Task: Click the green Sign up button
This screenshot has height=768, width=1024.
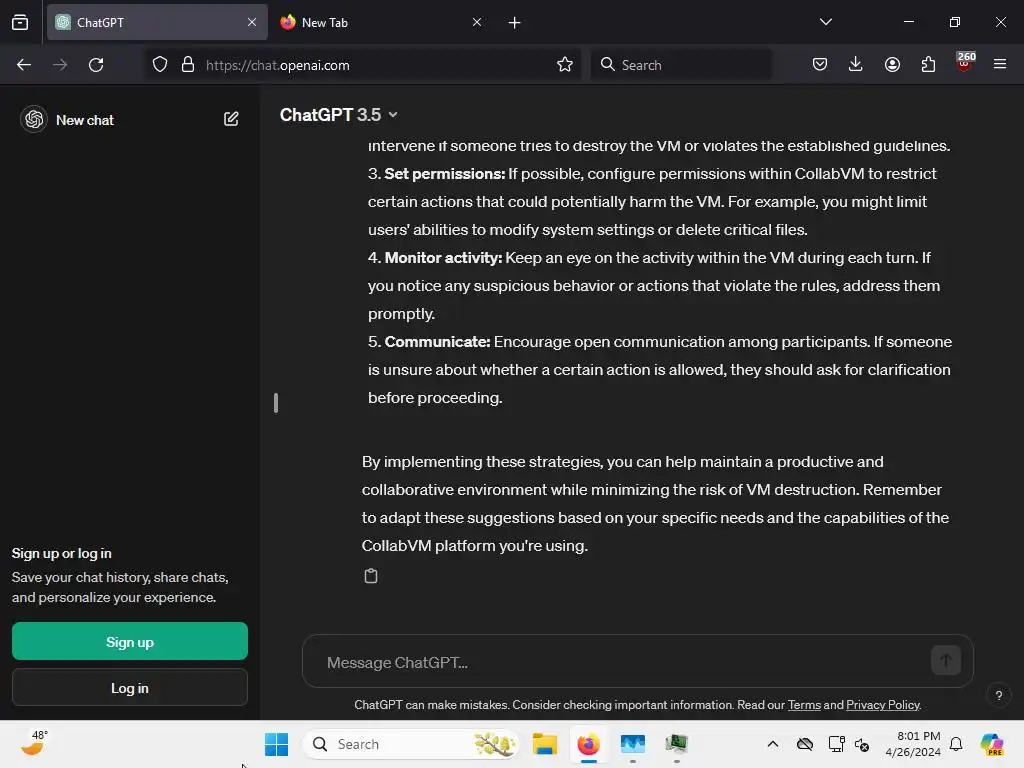Action: pos(130,641)
